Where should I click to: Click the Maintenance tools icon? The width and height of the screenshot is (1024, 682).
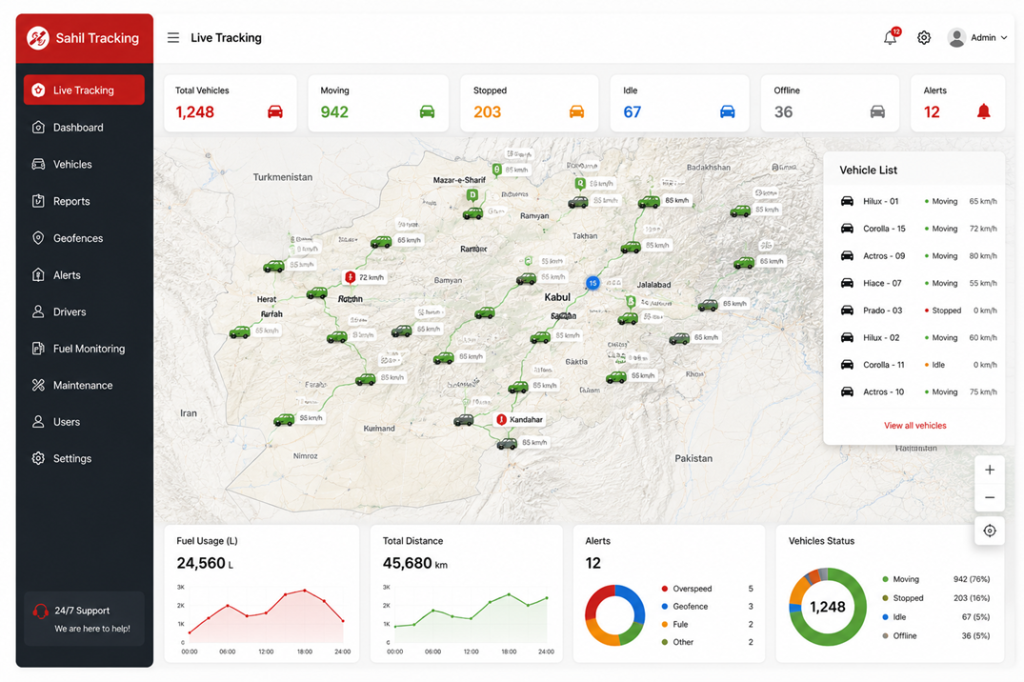(39, 385)
